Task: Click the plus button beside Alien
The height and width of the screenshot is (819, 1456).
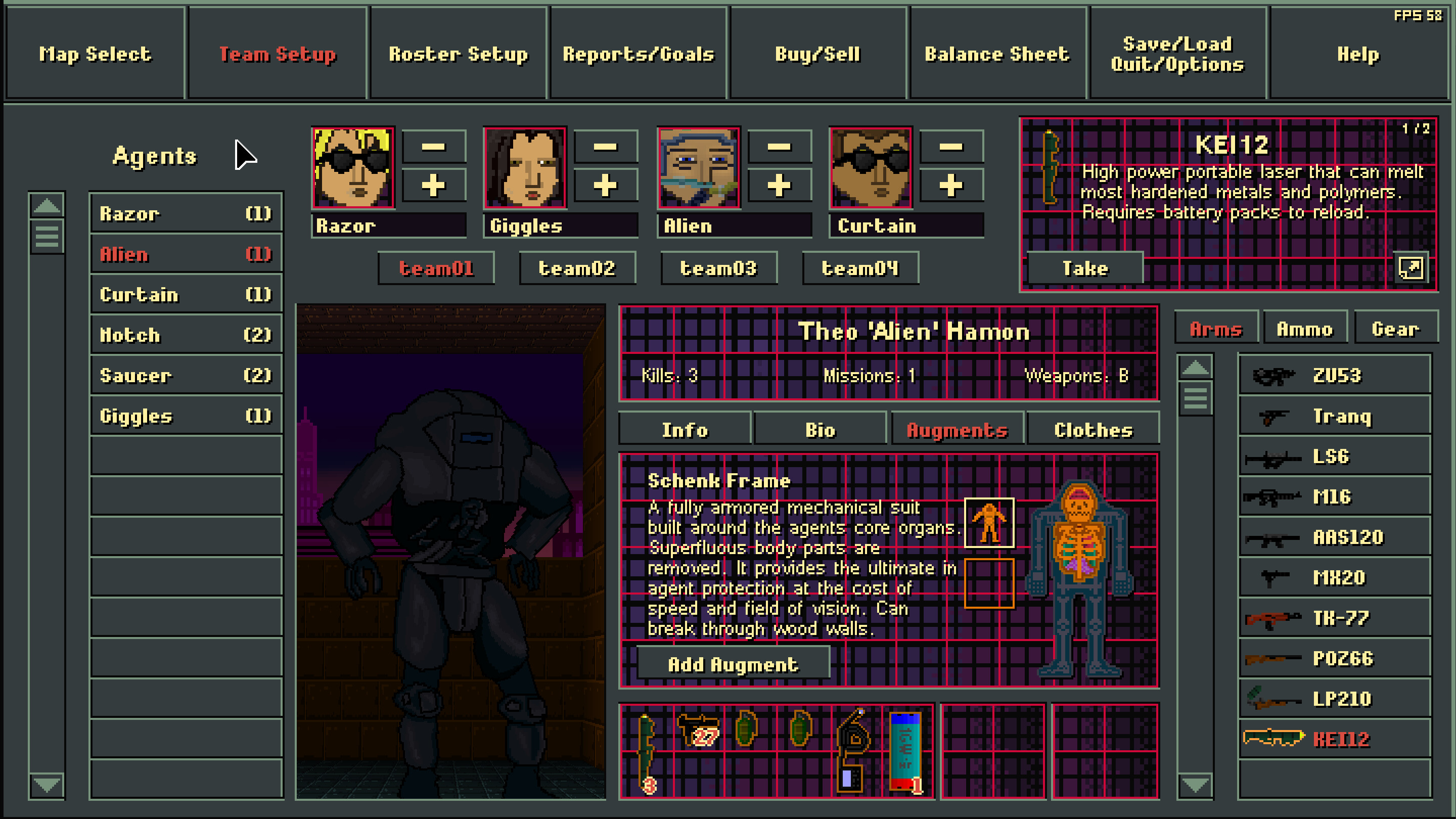Action: [780, 186]
